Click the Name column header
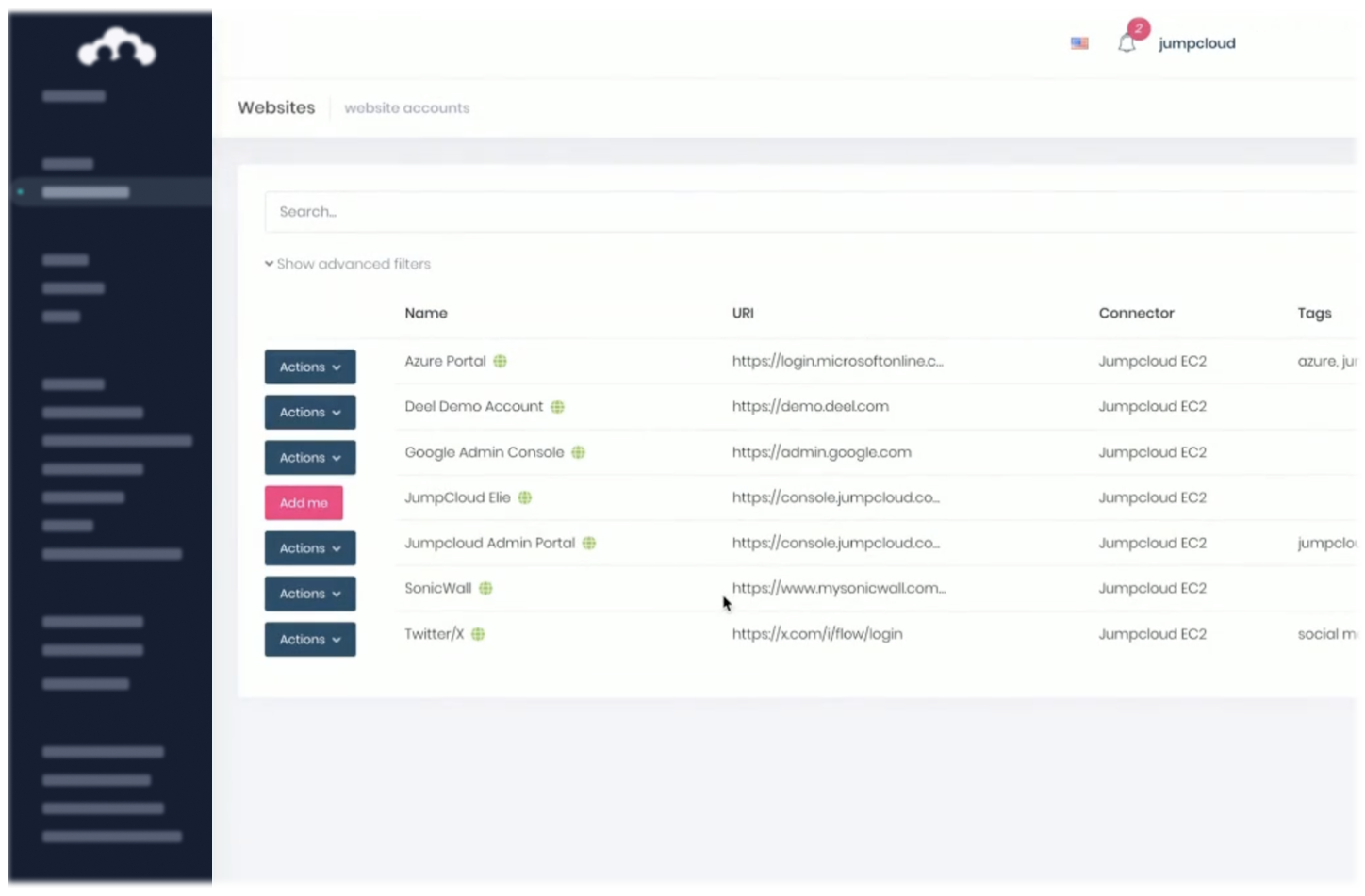1365x896 pixels. tap(426, 314)
